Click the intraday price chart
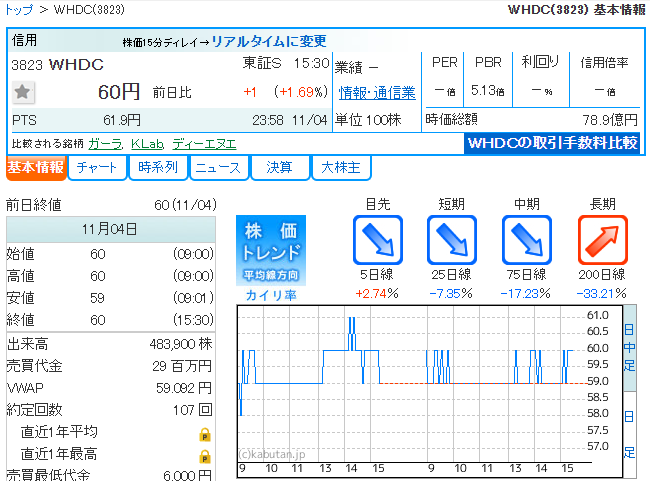 coord(430,391)
